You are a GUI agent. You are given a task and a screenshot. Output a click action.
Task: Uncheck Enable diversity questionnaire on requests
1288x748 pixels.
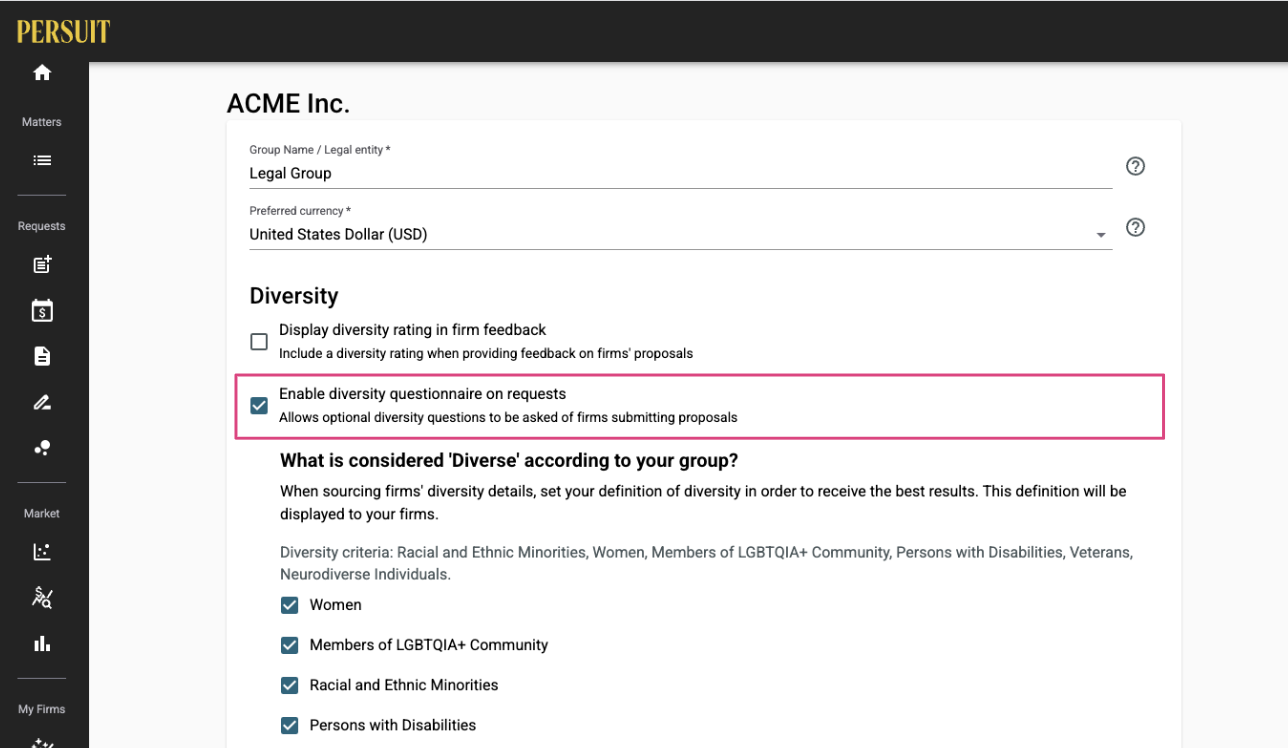pos(259,406)
